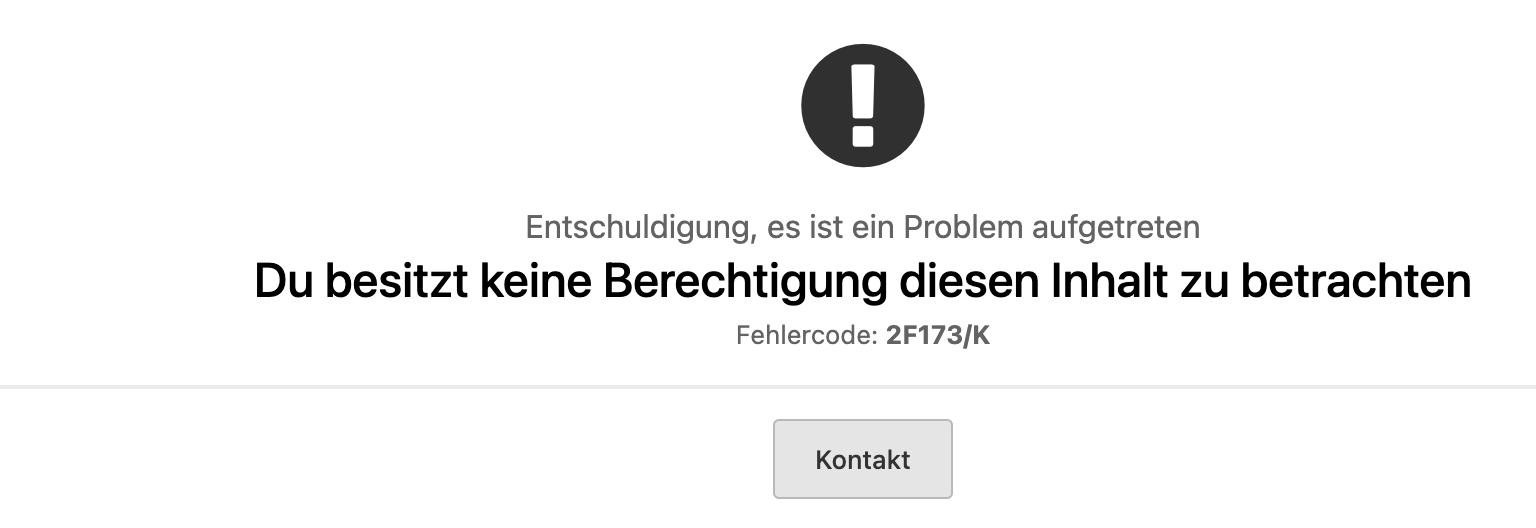
Task: Click the bold permission-denied heading text
Action: [x=863, y=282]
